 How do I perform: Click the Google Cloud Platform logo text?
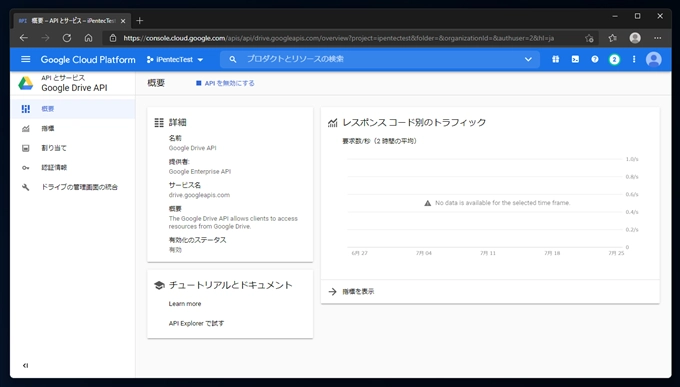[88, 59]
